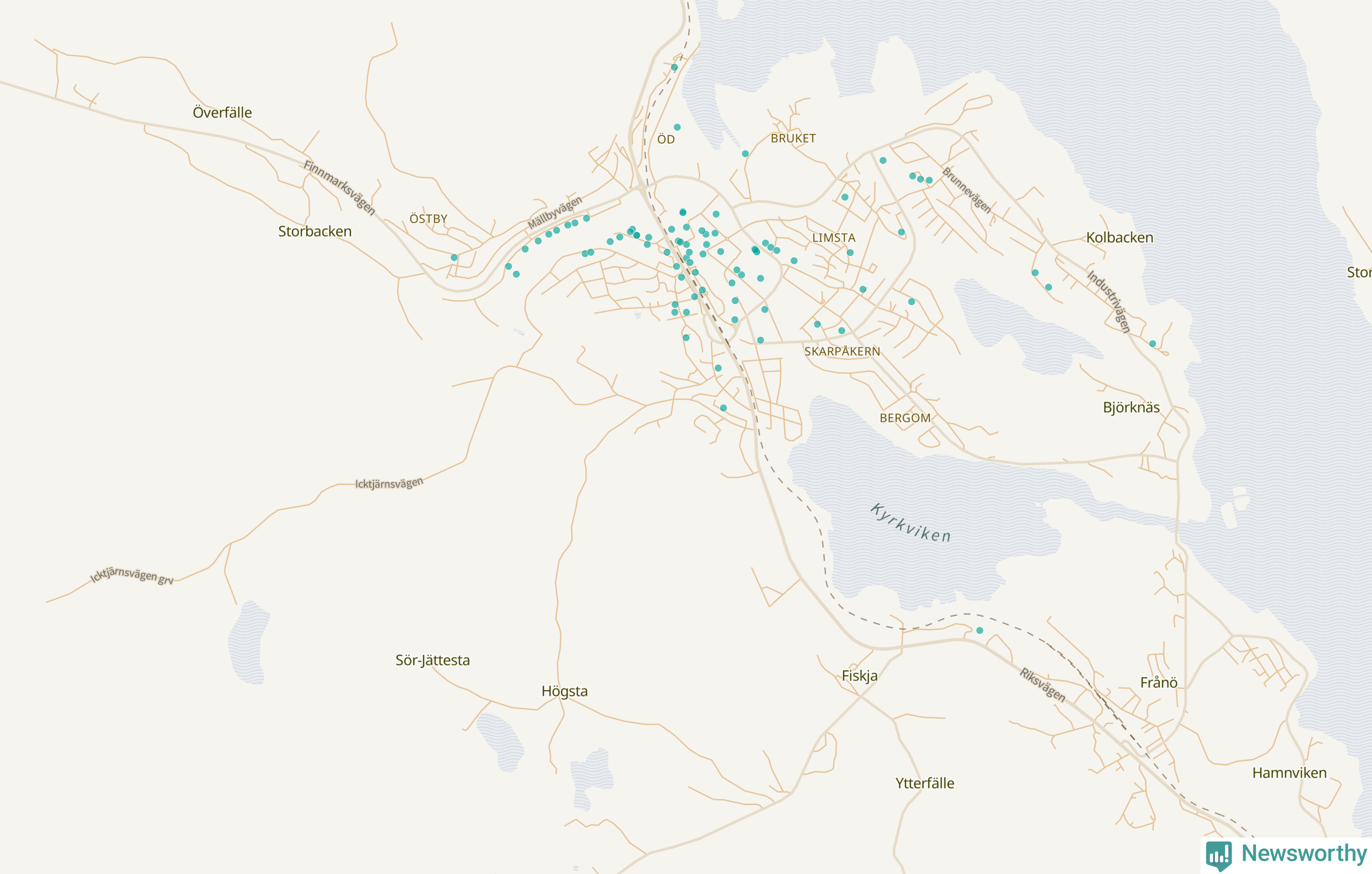Click the Kolbacken place label
Screen dimensions: 1372x874
click(x=1120, y=237)
